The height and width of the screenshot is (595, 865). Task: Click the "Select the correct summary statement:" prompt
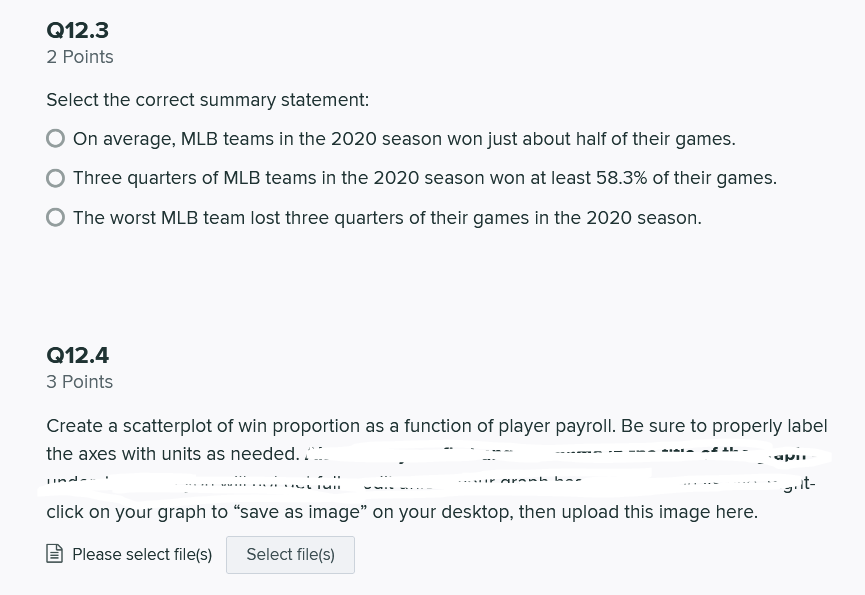coord(207,100)
